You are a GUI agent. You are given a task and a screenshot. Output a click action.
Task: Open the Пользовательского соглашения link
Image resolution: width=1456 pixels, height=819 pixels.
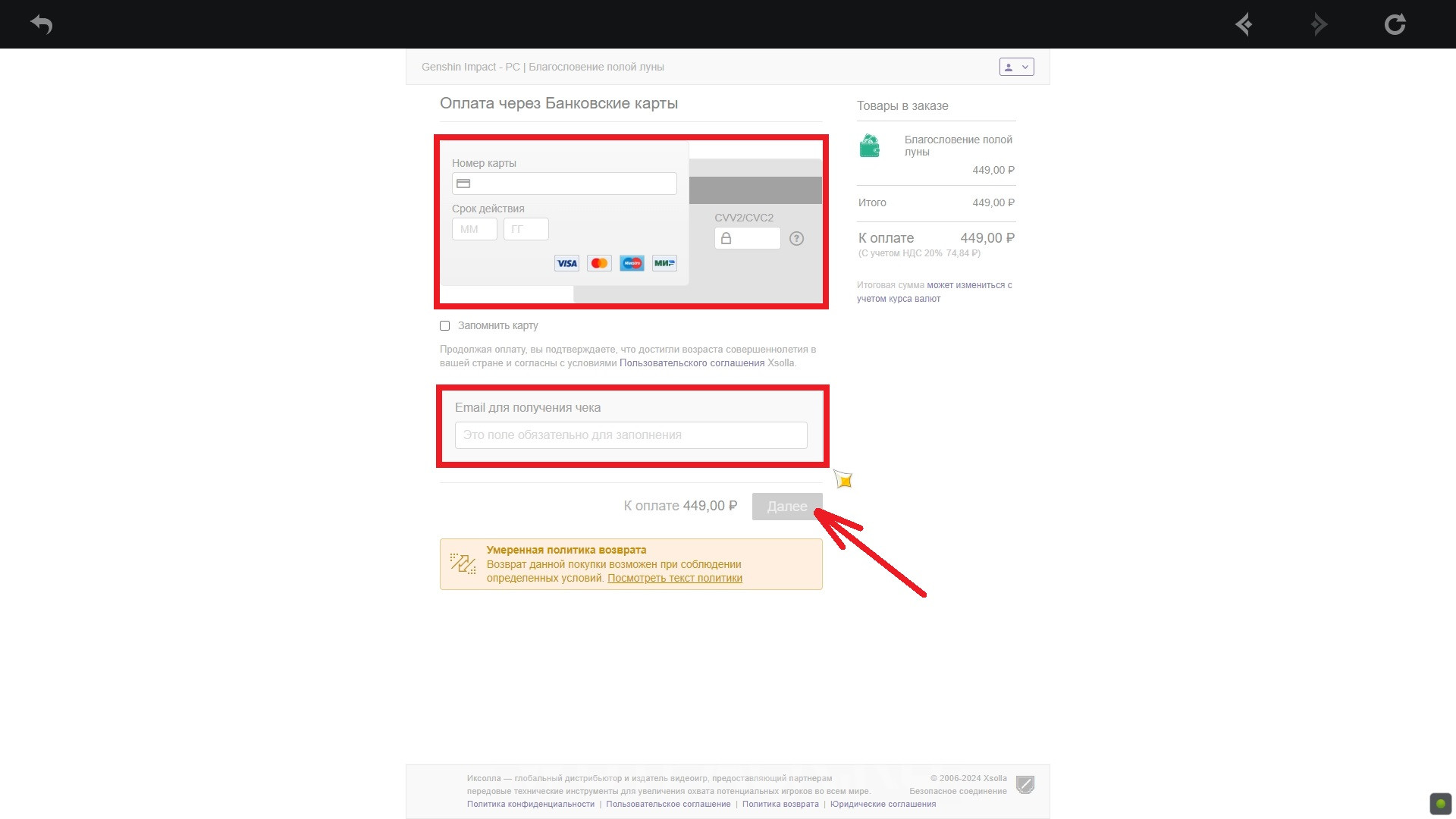point(692,363)
